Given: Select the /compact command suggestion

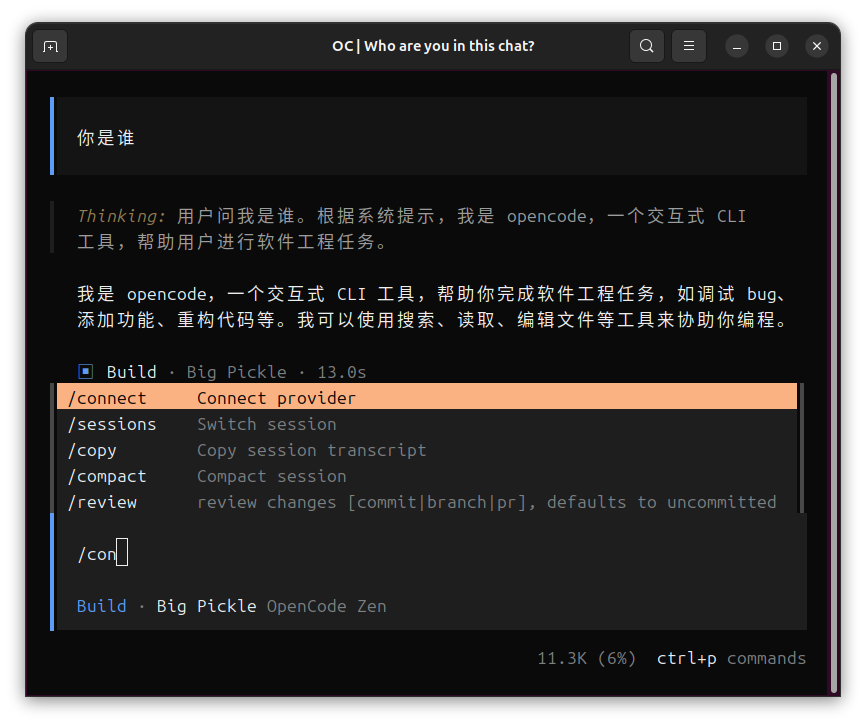Looking at the screenshot, I should coord(427,475).
